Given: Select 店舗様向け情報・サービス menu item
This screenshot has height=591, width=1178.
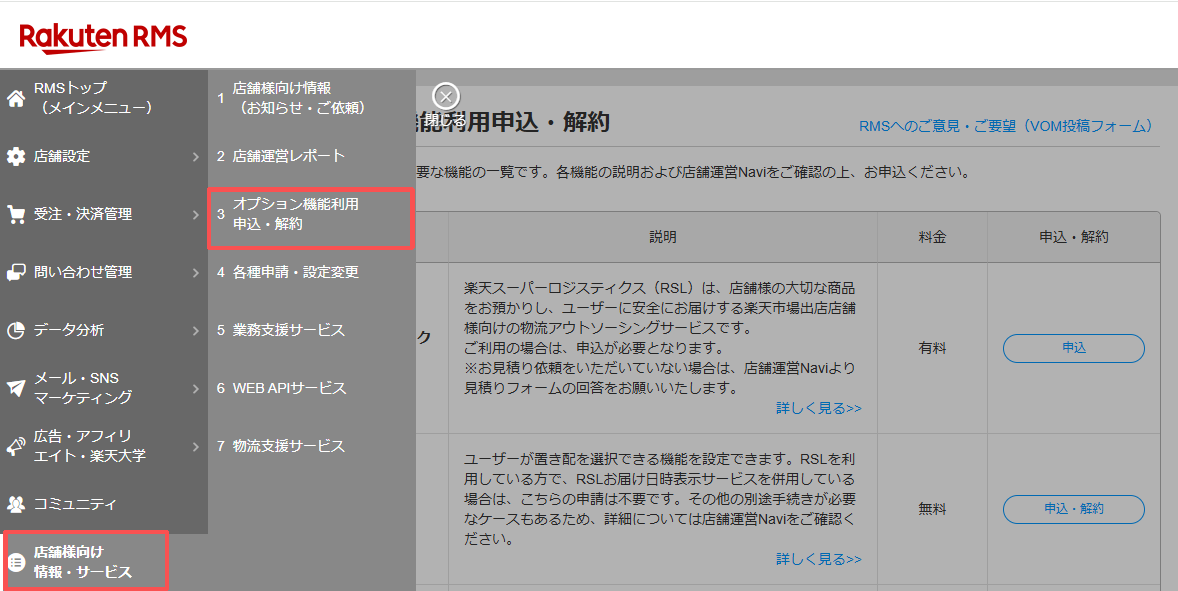Looking at the screenshot, I should (x=85, y=562).
